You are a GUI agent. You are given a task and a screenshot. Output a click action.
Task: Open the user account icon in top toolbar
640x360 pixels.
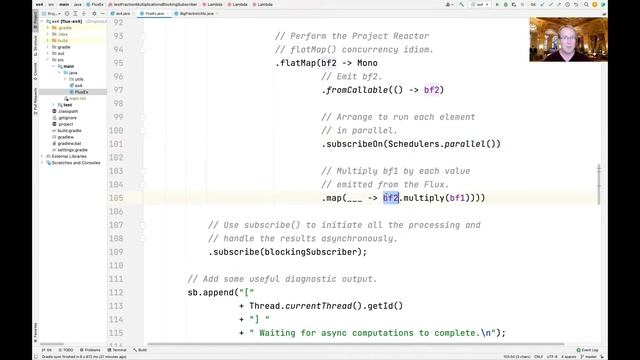click(449, 4)
